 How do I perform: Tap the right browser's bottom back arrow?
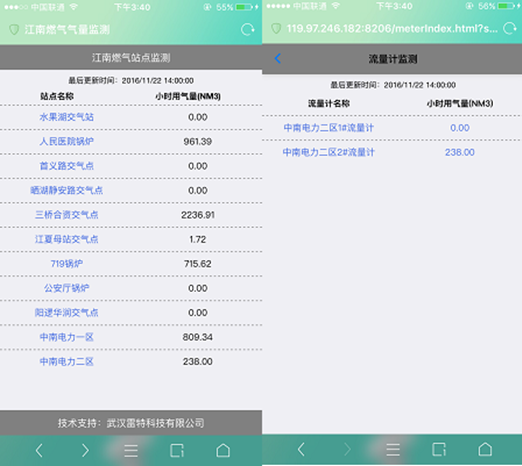[301, 449]
